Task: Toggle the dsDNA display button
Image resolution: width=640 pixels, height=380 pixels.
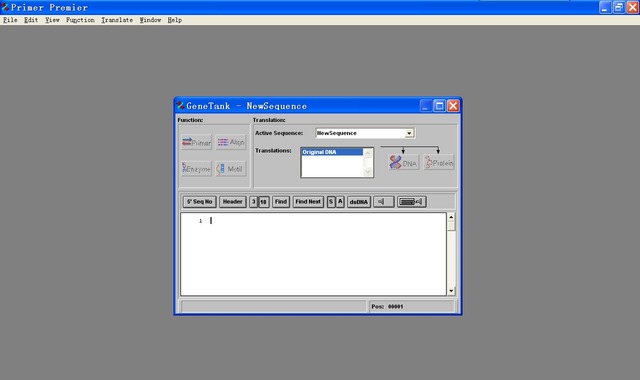Action: click(x=359, y=202)
